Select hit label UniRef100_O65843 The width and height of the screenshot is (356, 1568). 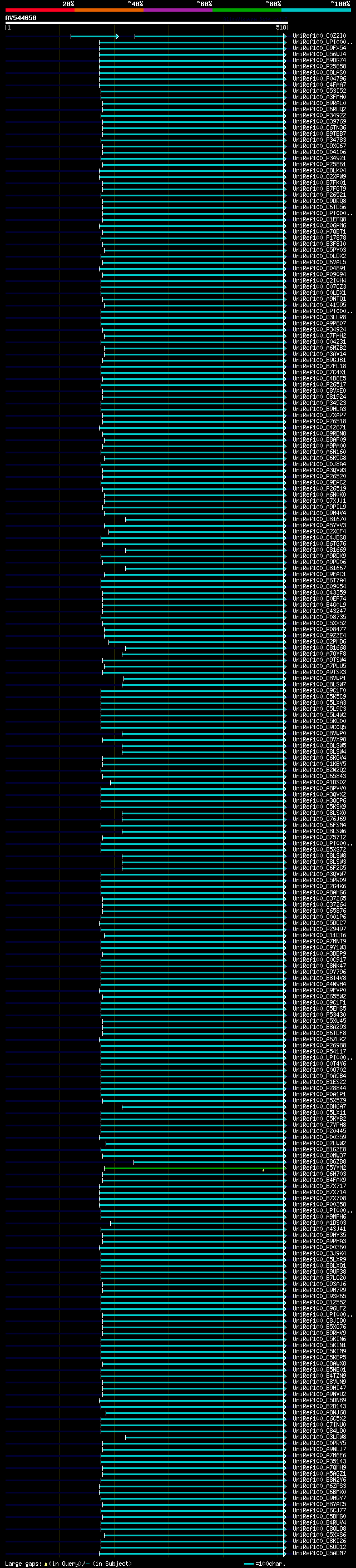(x=319, y=776)
